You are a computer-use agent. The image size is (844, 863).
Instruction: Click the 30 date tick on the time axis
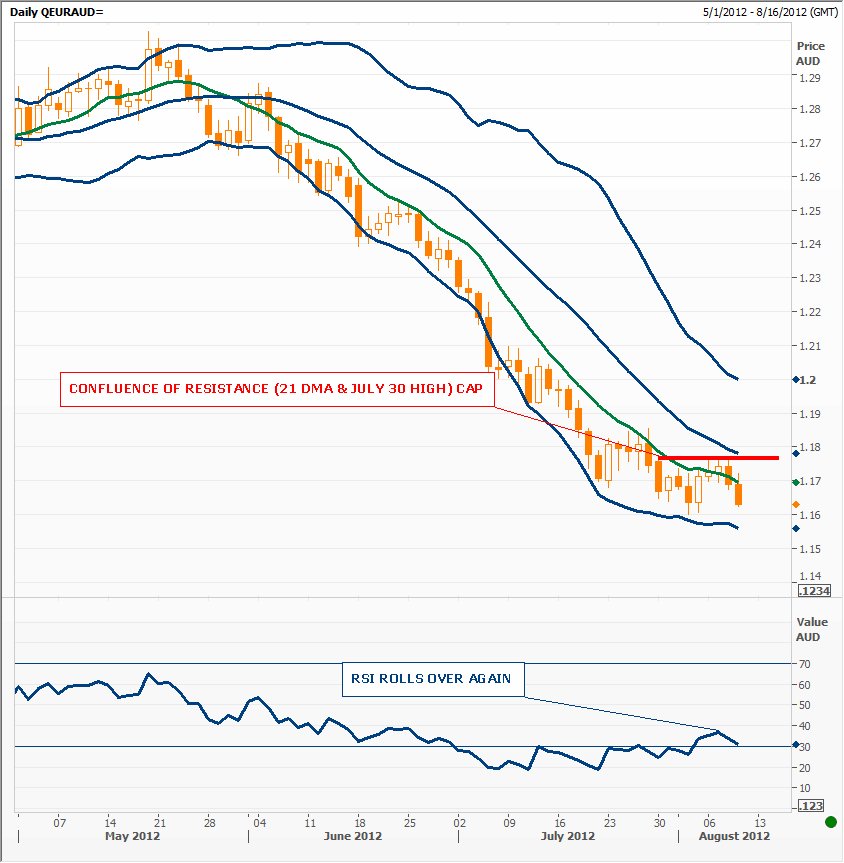[660, 823]
